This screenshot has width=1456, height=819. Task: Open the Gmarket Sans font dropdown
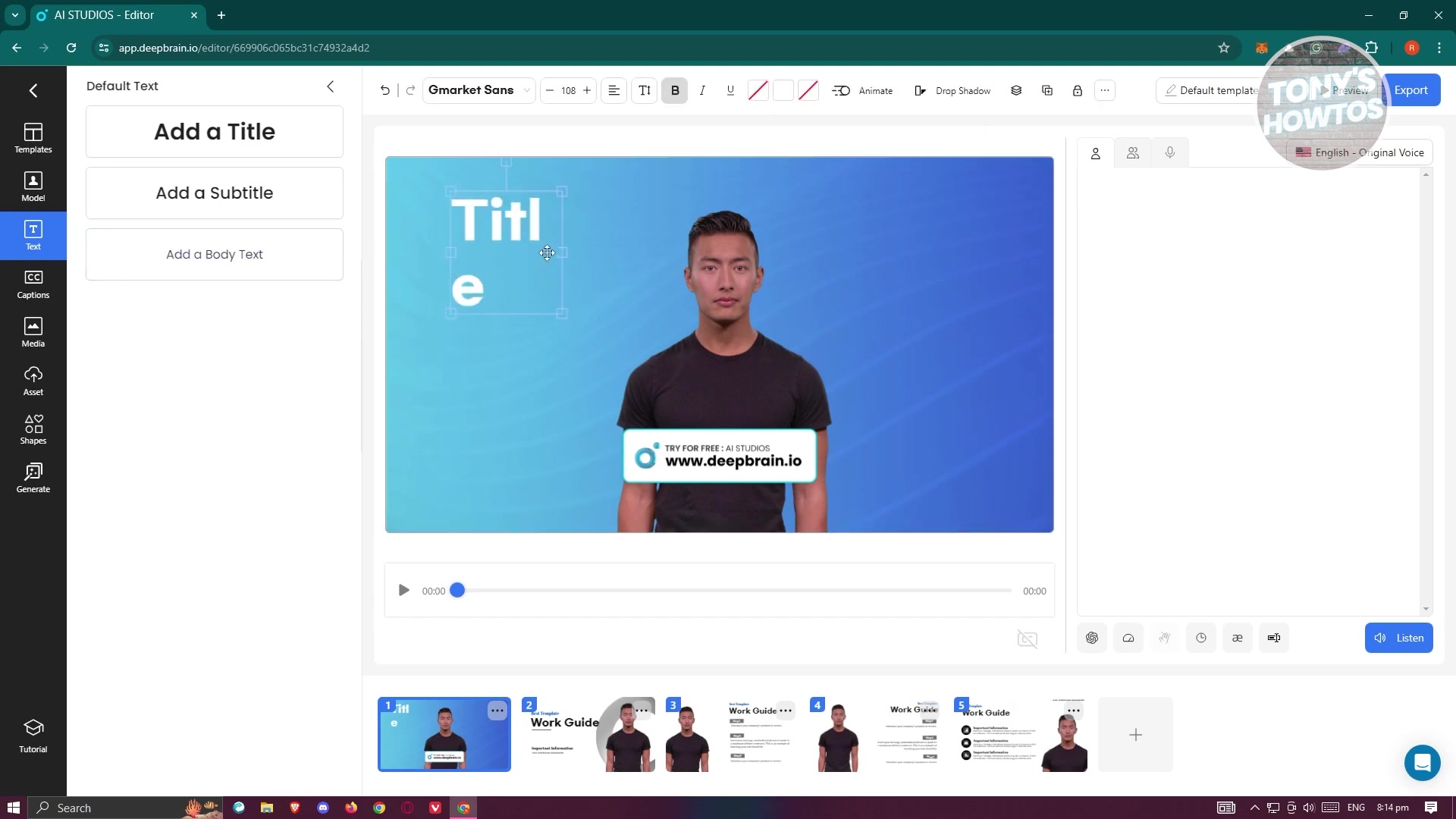(x=479, y=90)
